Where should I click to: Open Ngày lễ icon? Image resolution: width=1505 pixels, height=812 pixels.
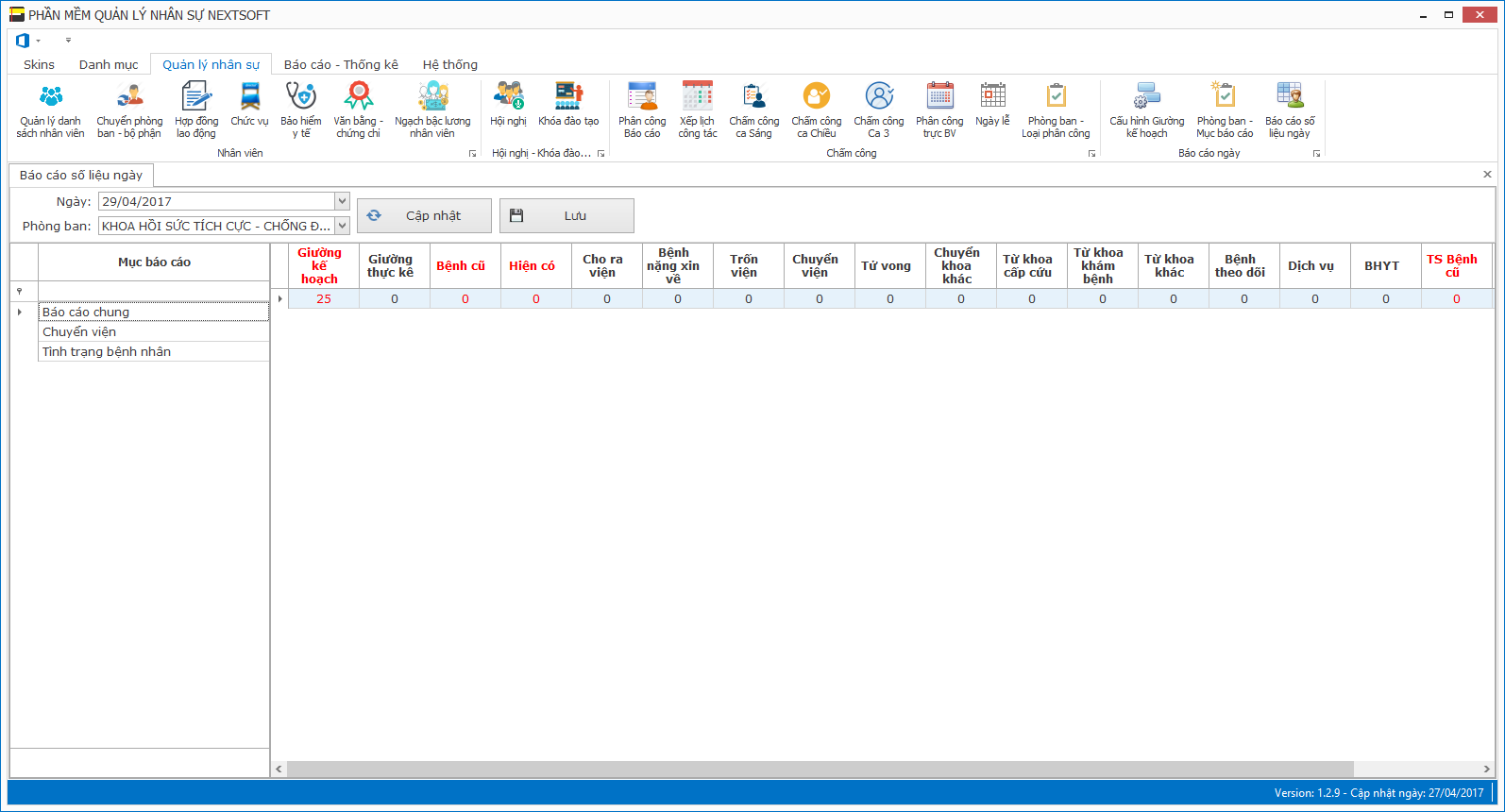(x=992, y=105)
